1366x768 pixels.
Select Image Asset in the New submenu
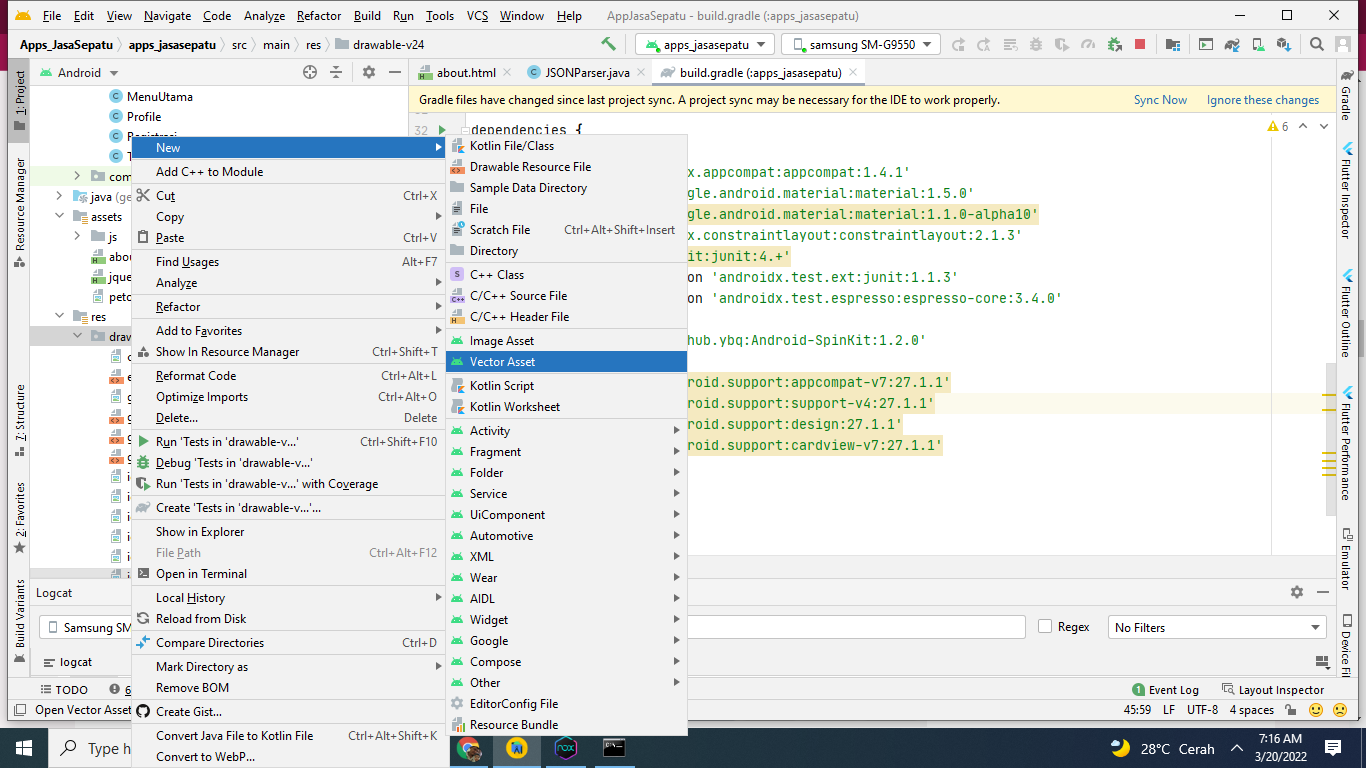(x=566, y=341)
